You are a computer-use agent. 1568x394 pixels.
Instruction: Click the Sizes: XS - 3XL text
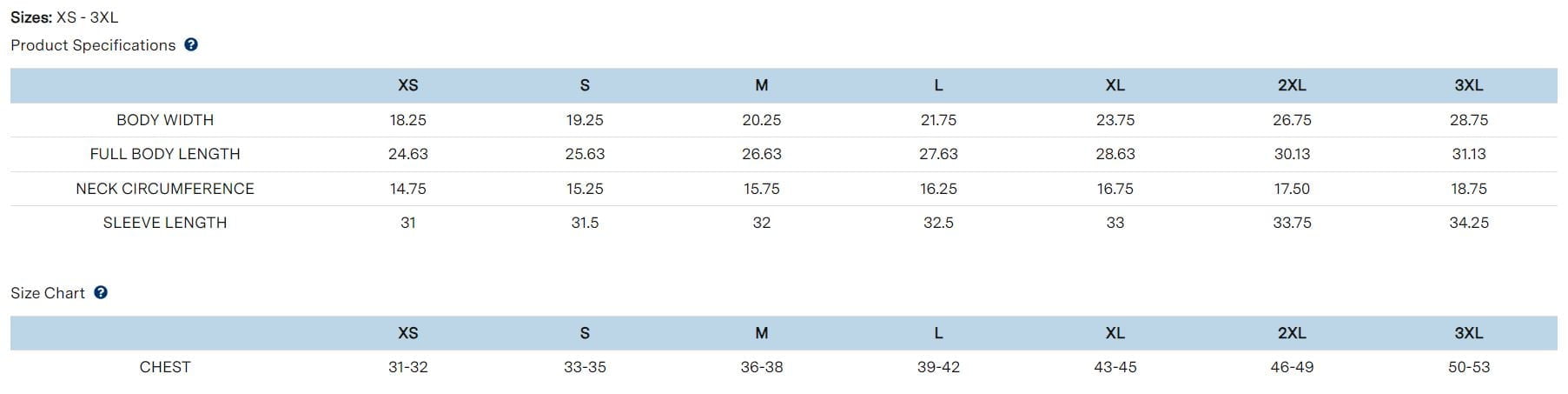pos(64,17)
